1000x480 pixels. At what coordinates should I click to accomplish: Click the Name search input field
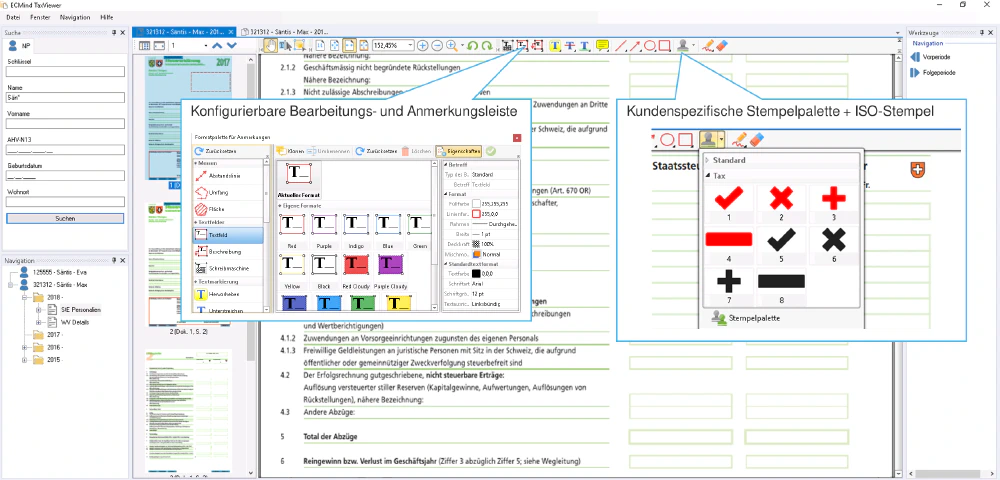coord(65,98)
